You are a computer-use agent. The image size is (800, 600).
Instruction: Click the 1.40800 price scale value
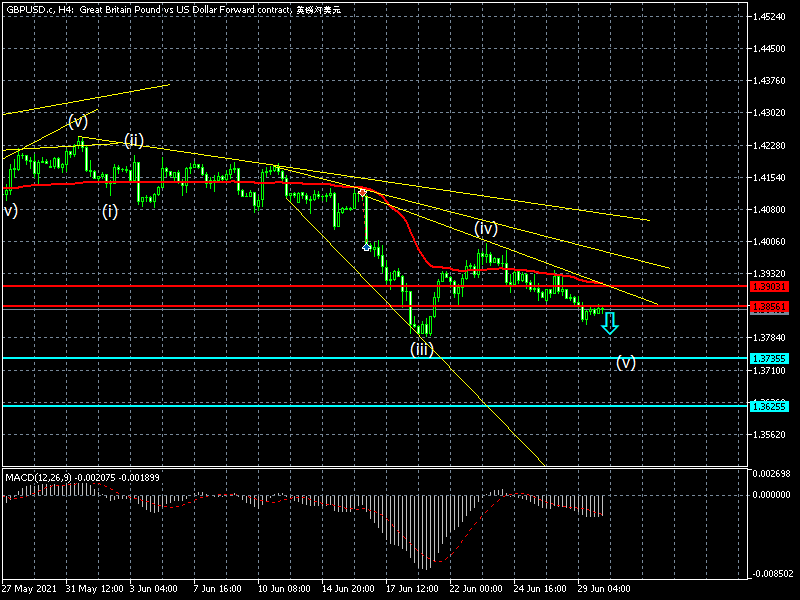[x=769, y=210]
